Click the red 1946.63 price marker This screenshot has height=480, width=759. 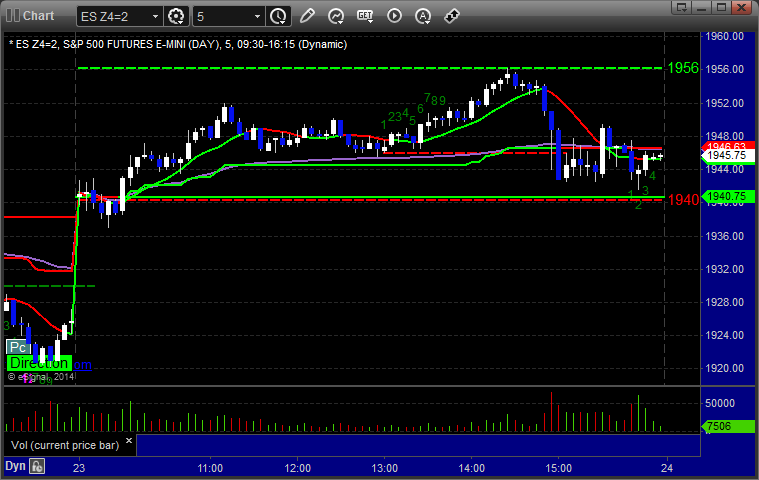(728, 146)
